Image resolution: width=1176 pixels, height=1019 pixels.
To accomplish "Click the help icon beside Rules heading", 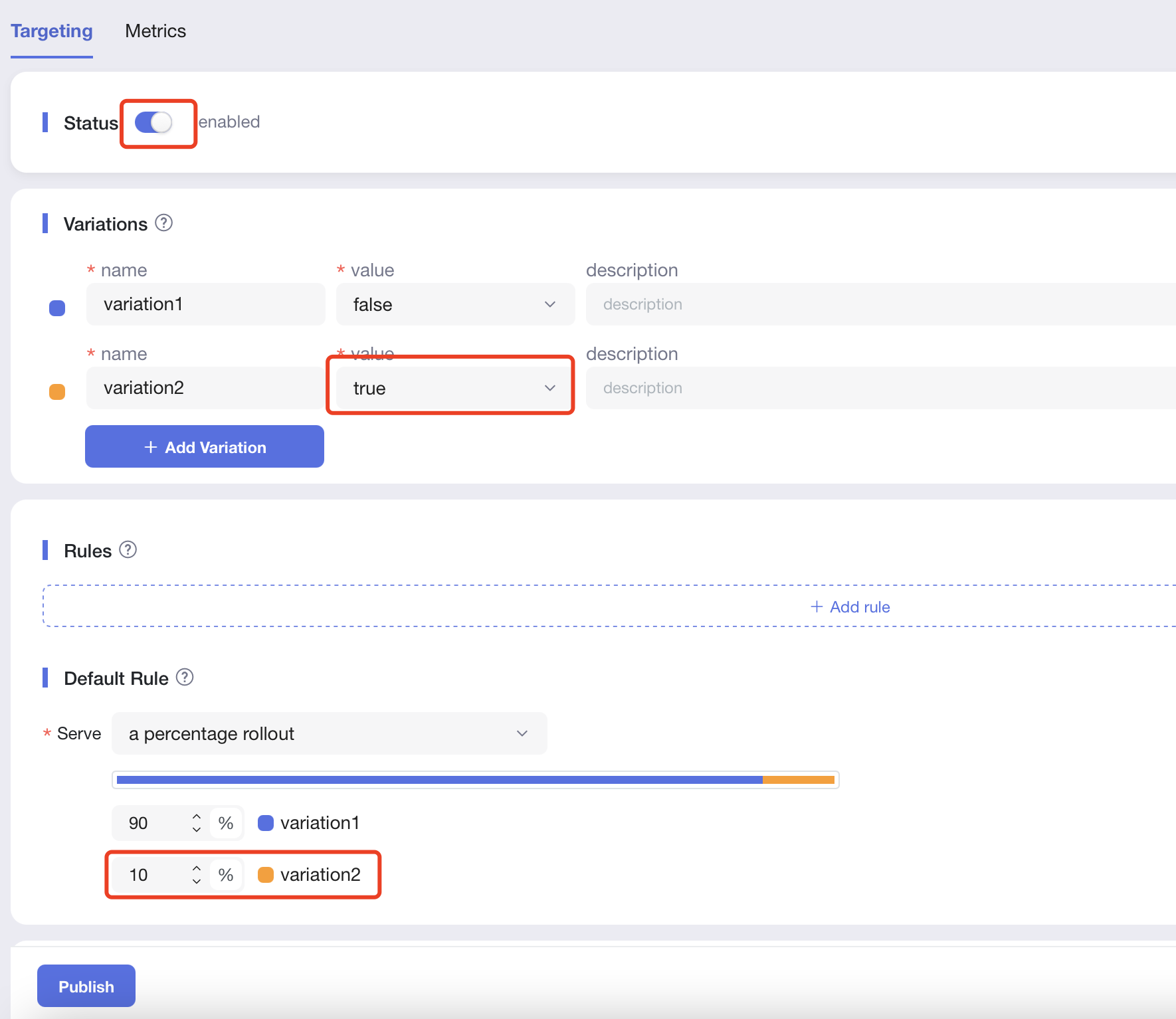I will 128,550.
